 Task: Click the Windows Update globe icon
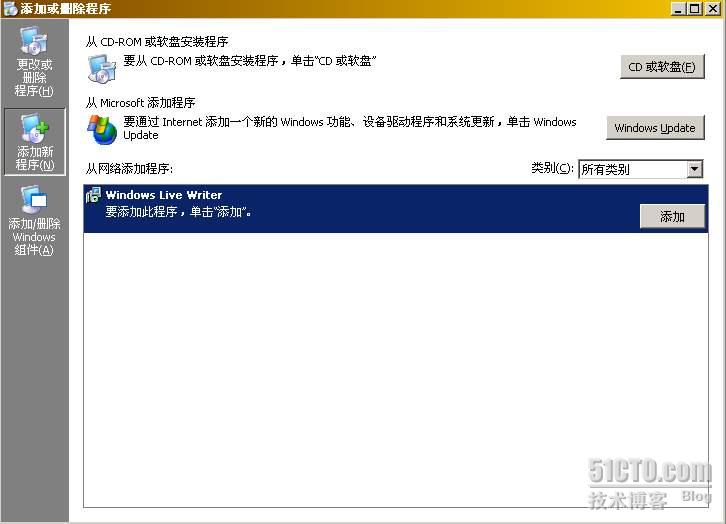pos(102,130)
